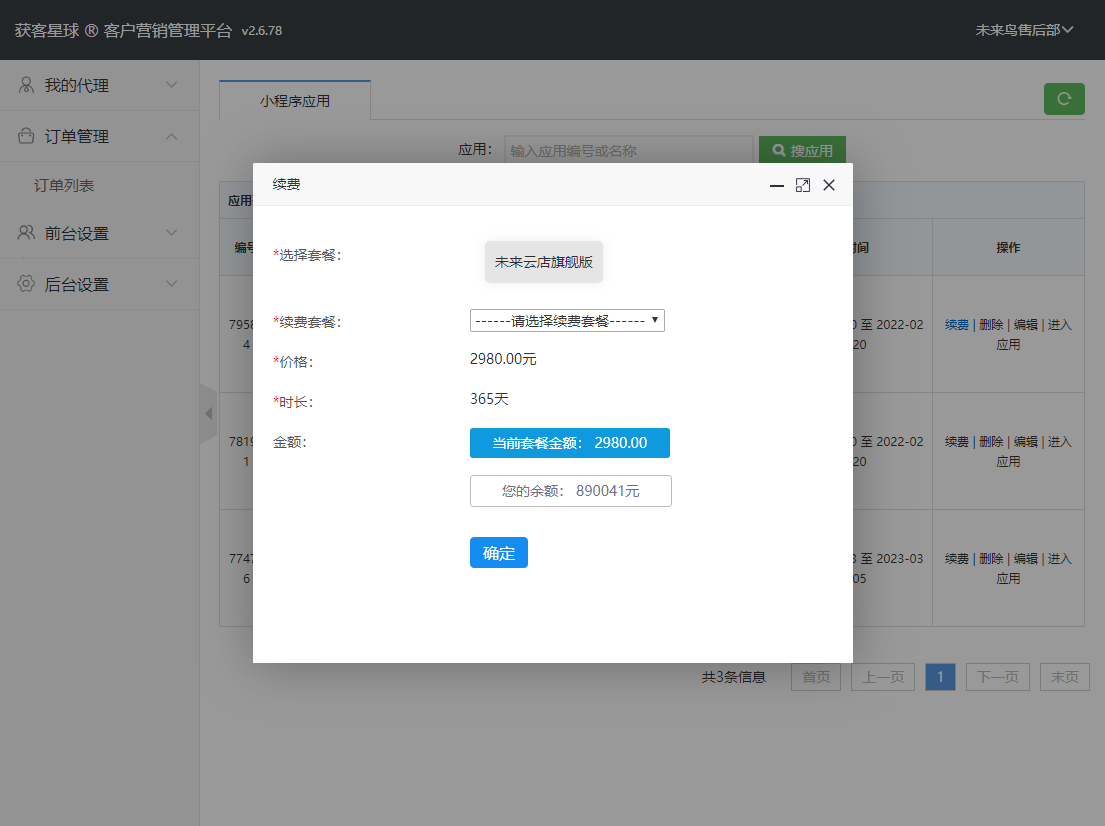The height and width of the screenshot is (826, 1105).
Task: Open 订单列表 in the sidebar
Action: click(64, 186)
